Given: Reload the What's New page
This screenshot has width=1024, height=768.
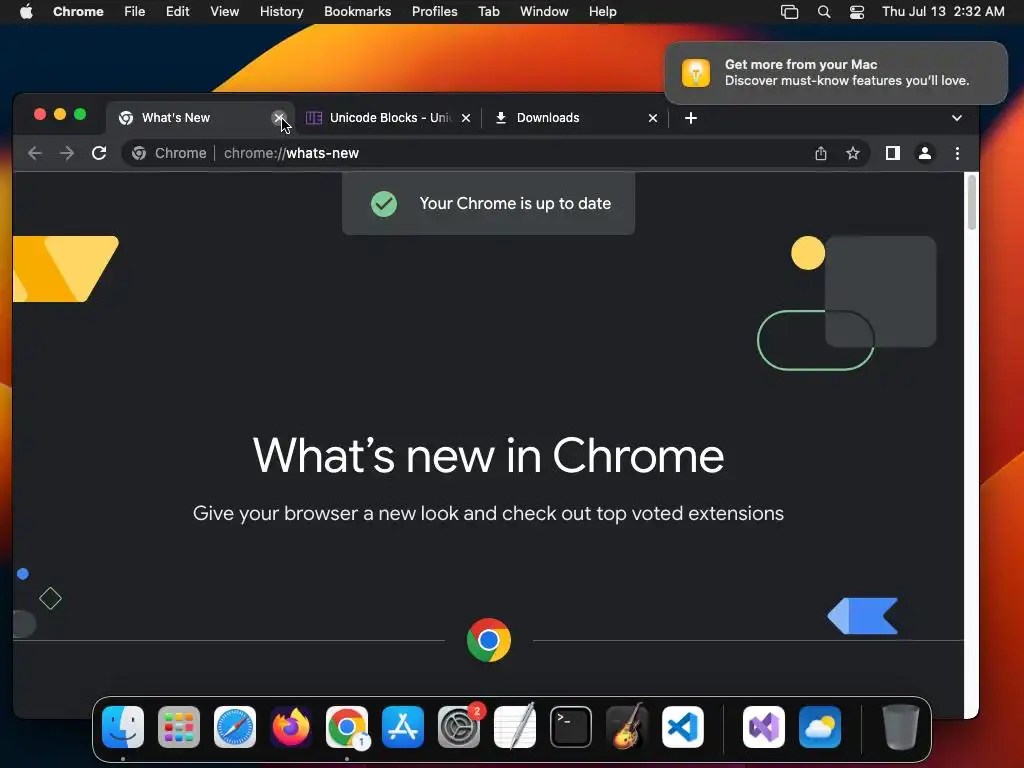Looking at the screenshot, I should 99,153.
